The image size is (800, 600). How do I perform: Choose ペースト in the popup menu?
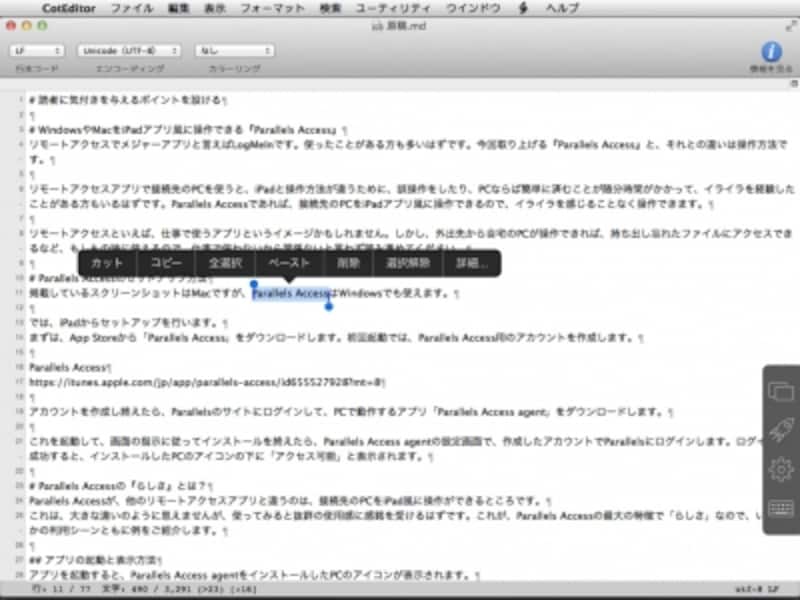pyautogui.click(x=289, y=263)
